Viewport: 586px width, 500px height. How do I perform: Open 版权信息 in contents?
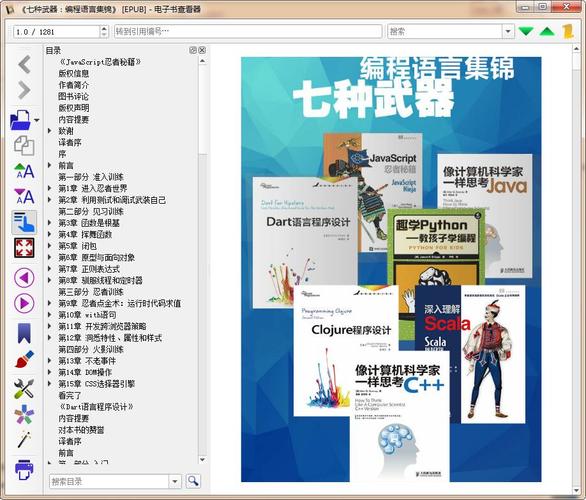point(74,74)
